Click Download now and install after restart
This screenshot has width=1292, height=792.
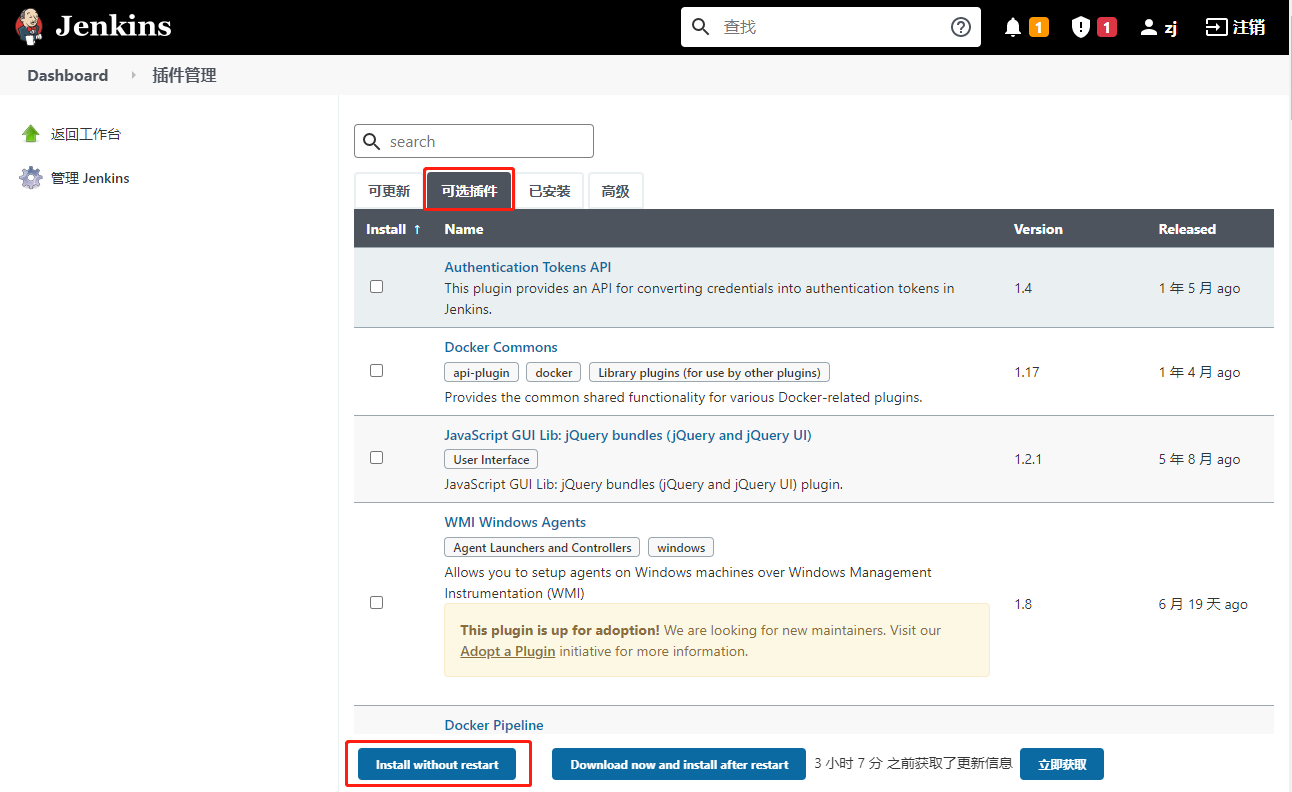(x=679, y=764)
